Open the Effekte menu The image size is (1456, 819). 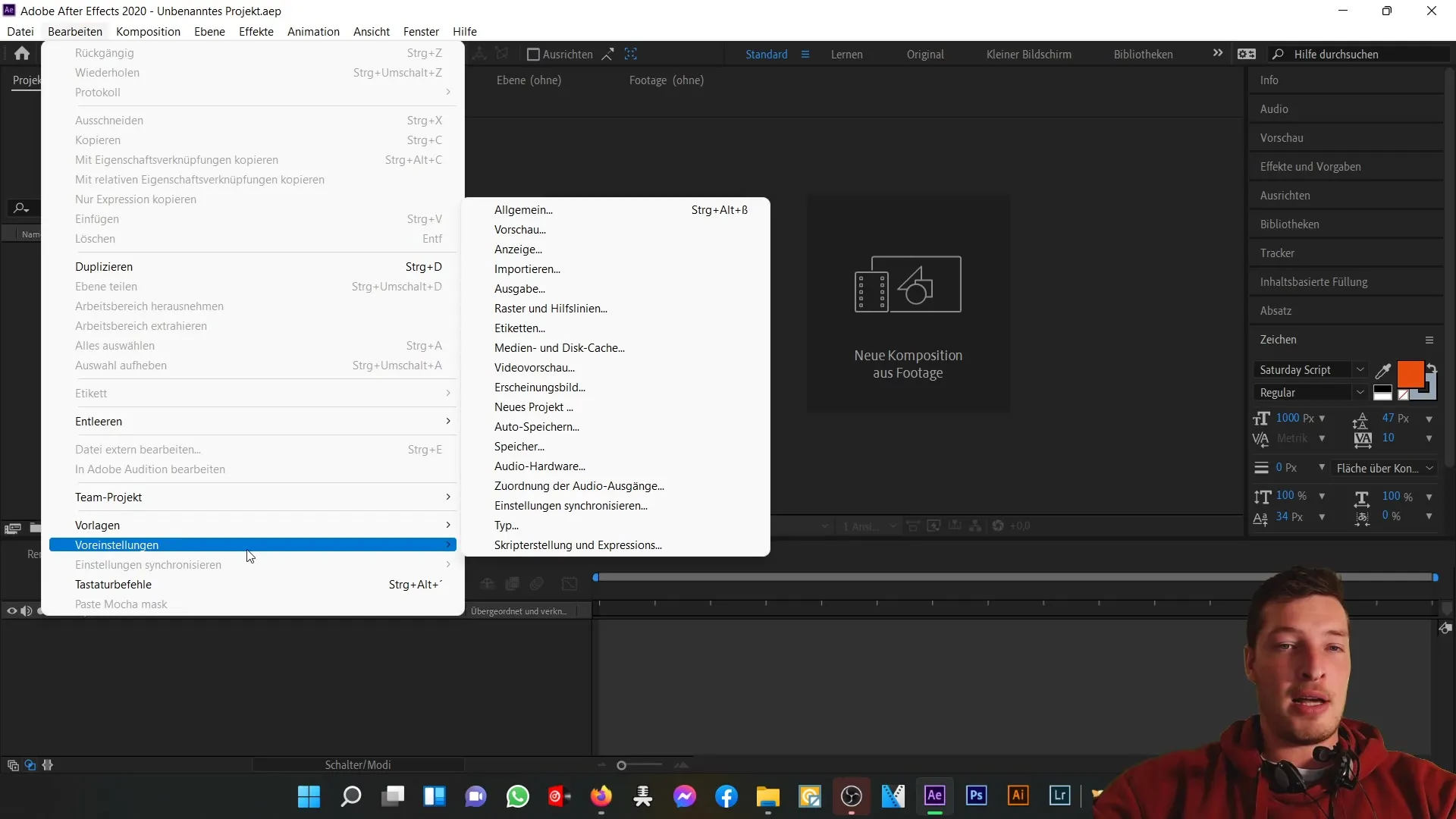click(256, 31)
